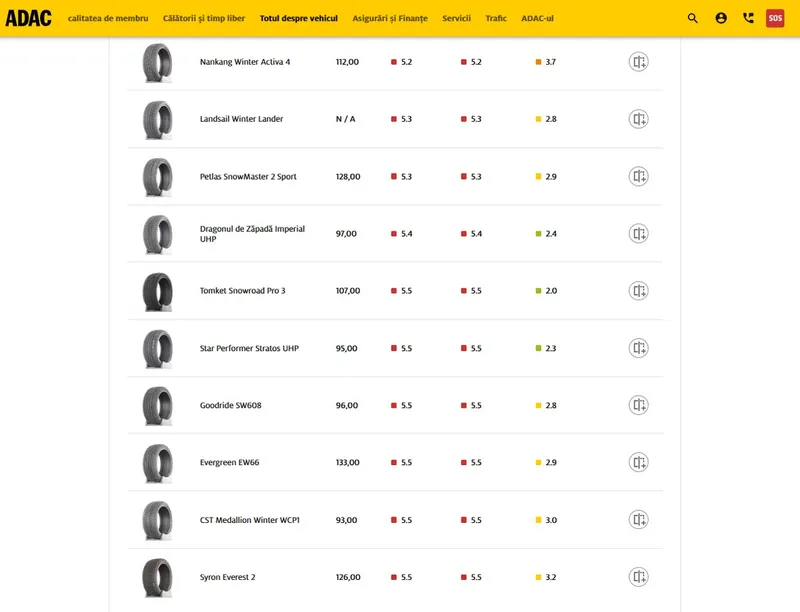
Task: Toggle comparison for Goodride SW608
Action: click(639, 405)
